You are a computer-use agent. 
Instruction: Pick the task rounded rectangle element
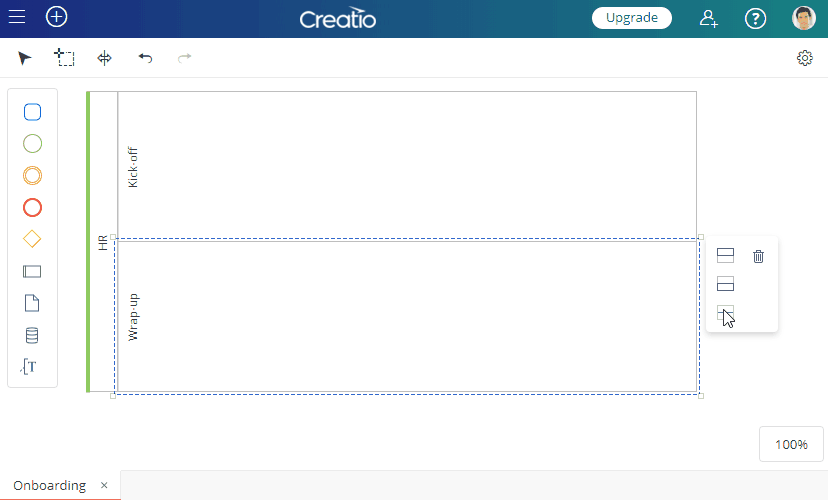click(32, 112)
